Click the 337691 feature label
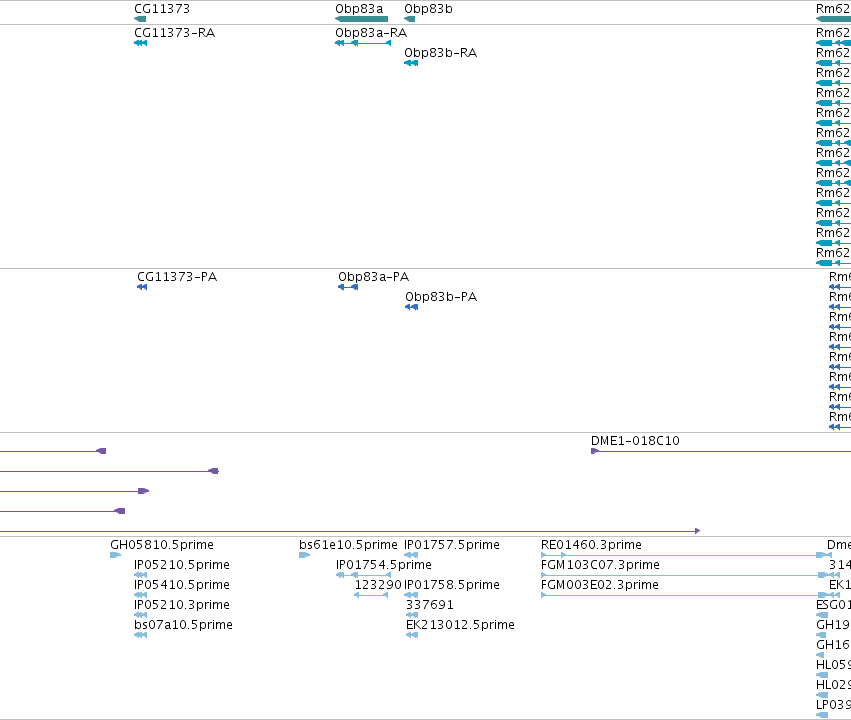The height and width of the screenshot is (720, 851). (430, 605)
